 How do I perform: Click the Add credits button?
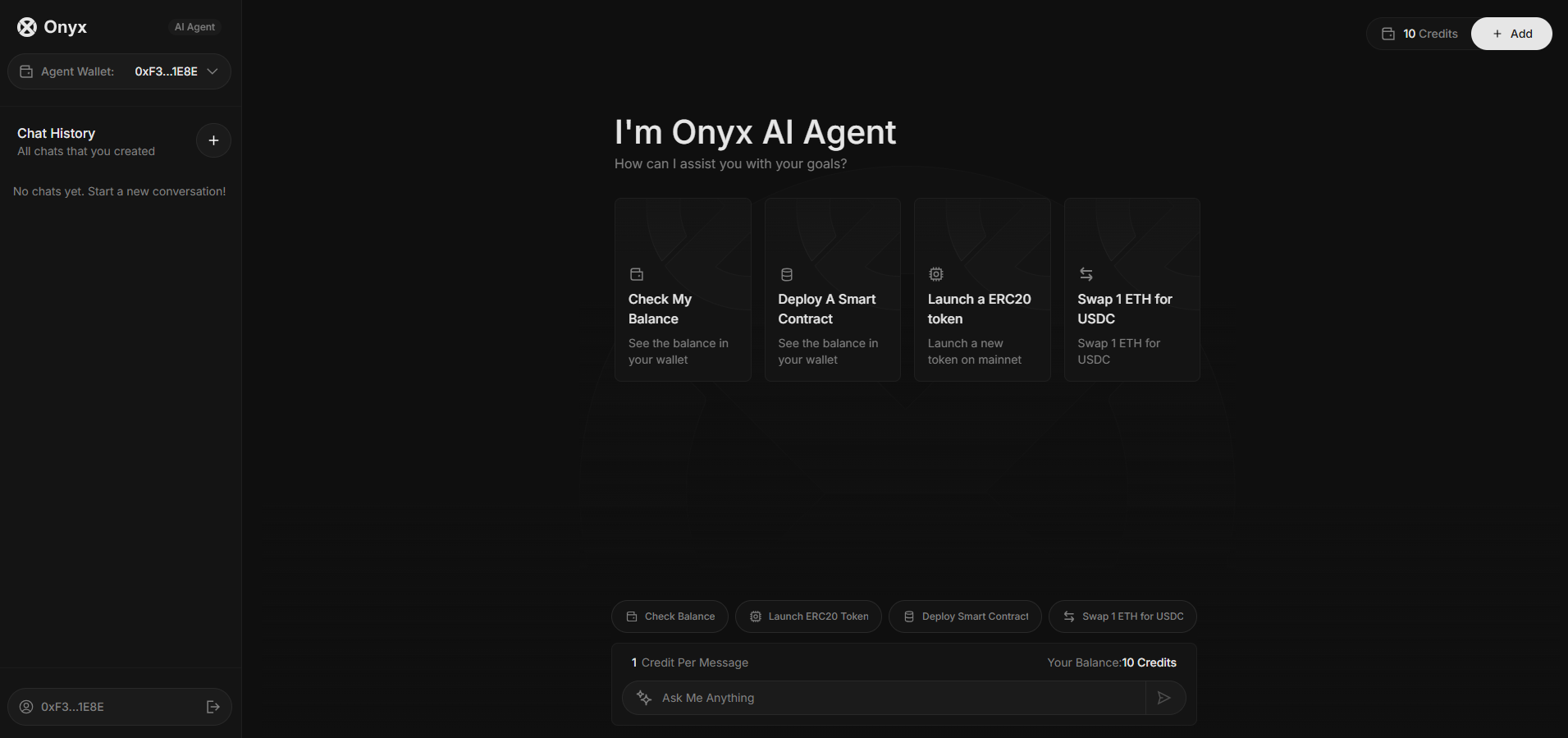pos(1511,34)
